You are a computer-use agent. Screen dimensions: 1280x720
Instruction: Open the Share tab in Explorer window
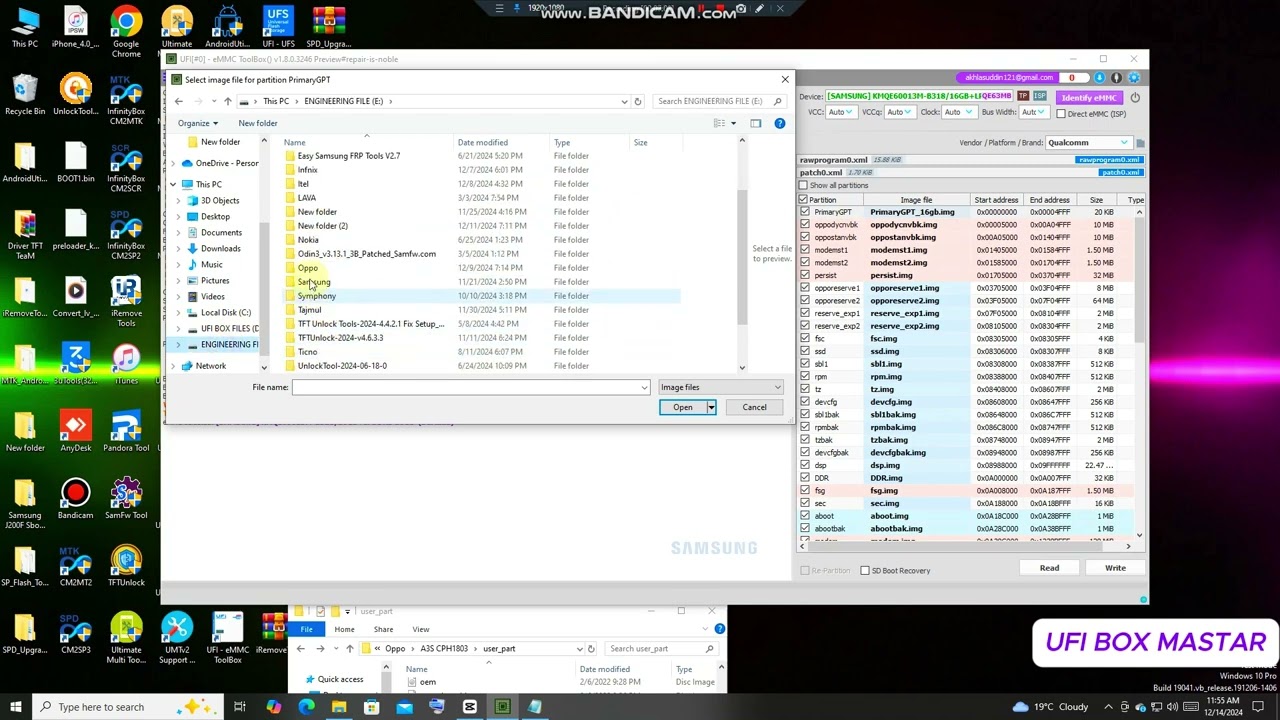coord(383,630)
